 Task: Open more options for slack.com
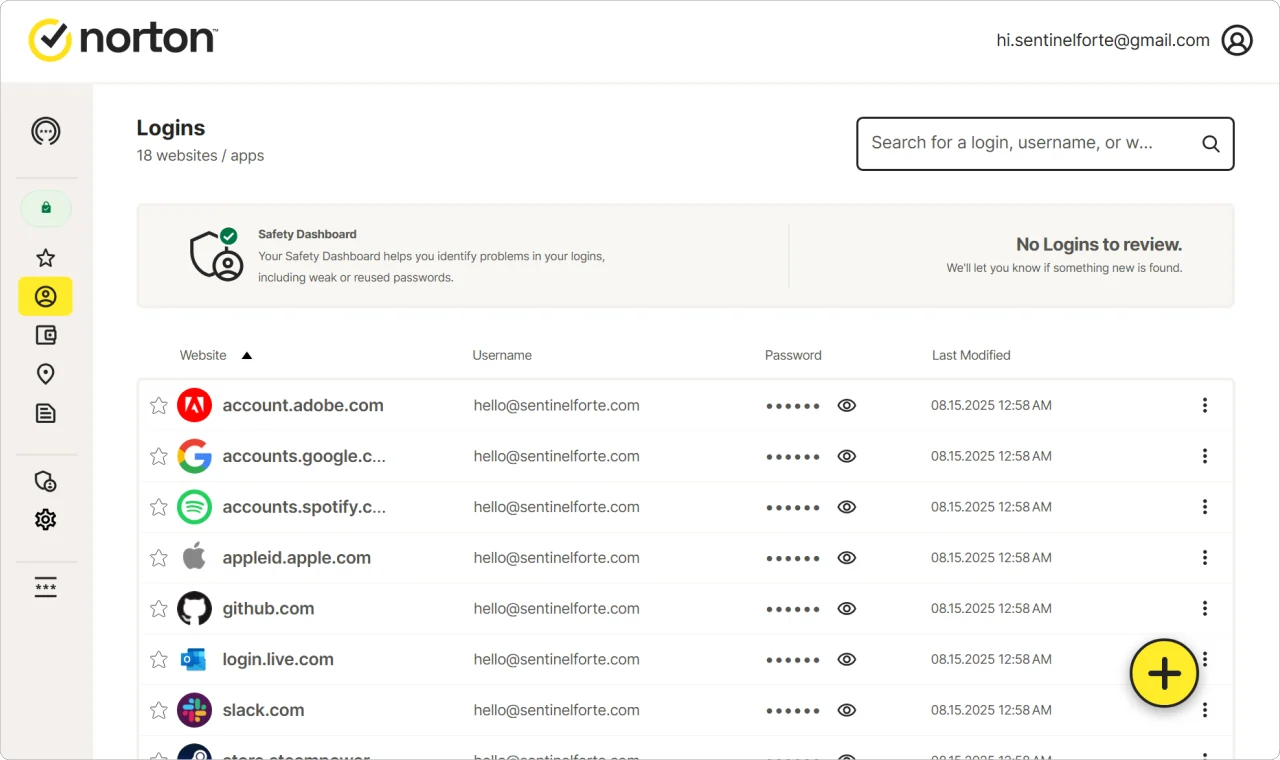1205,710
